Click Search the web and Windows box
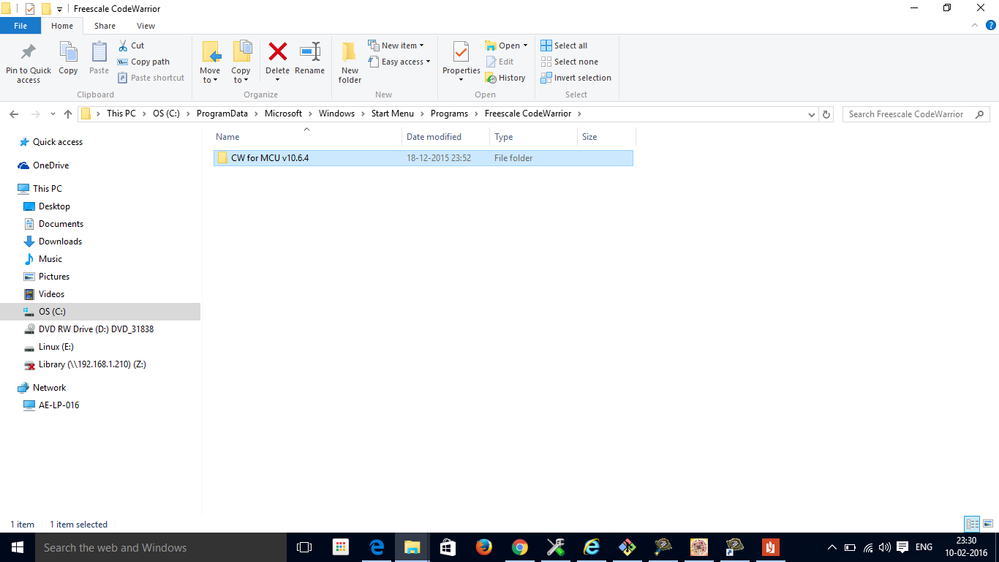Viewport: 999px width, 562px height. pyautogui.click(x=159, y=547)
